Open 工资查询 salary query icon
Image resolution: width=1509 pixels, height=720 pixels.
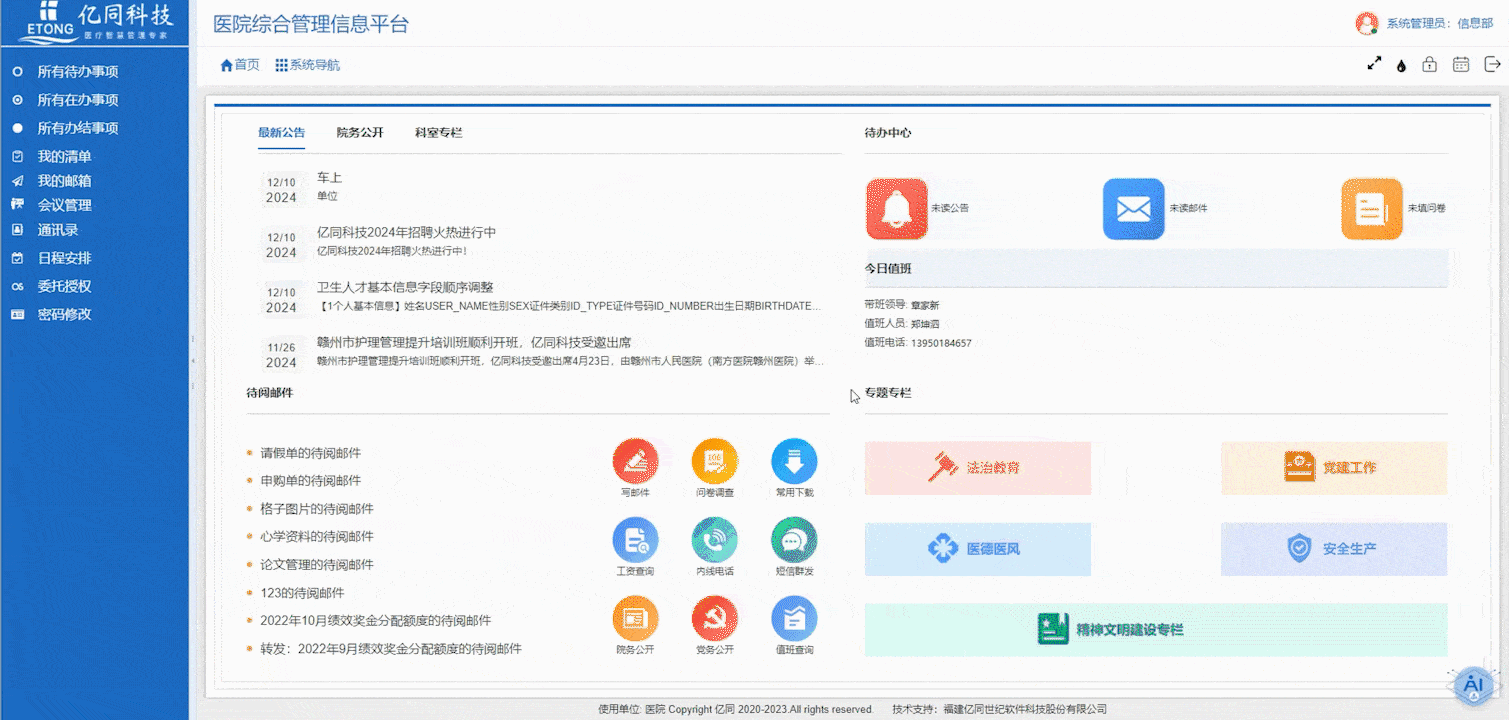tap(635, 540)
